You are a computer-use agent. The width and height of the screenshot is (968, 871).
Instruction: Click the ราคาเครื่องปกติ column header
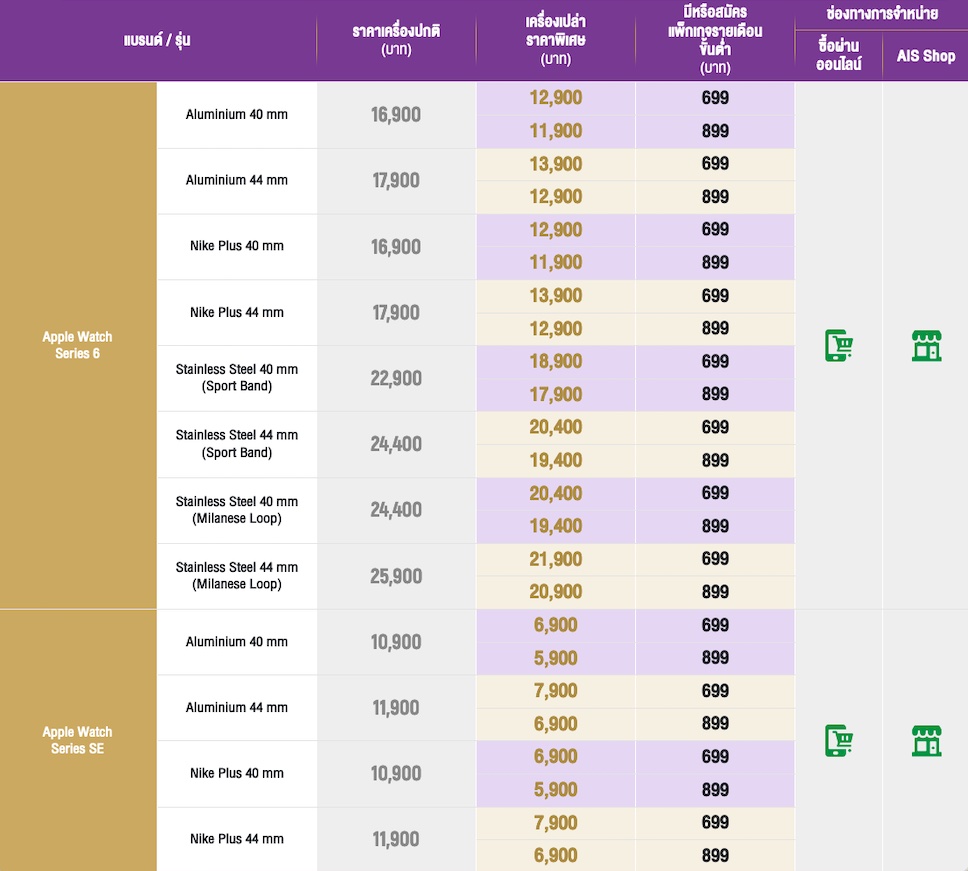[x=396, y=40]
